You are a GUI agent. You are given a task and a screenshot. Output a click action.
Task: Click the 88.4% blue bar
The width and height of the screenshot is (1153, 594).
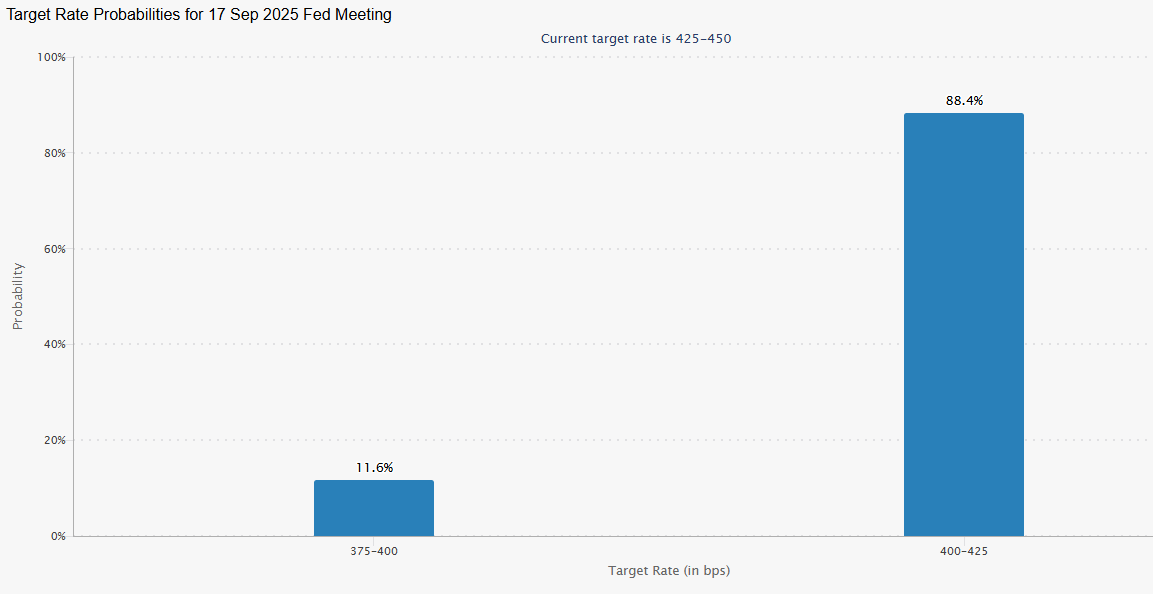(x=963, y=324)
